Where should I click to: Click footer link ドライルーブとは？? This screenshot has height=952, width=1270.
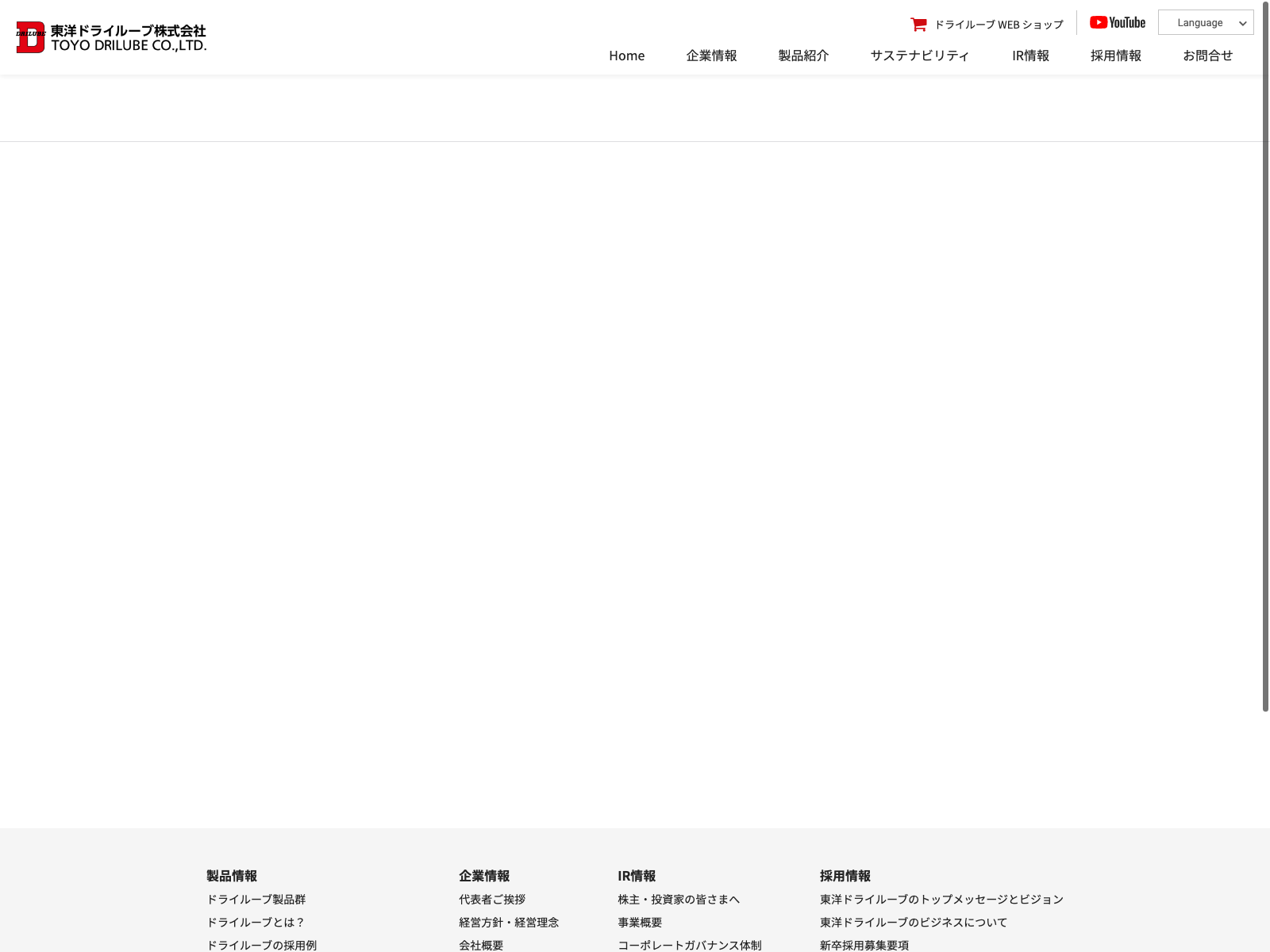pos(256,922)
